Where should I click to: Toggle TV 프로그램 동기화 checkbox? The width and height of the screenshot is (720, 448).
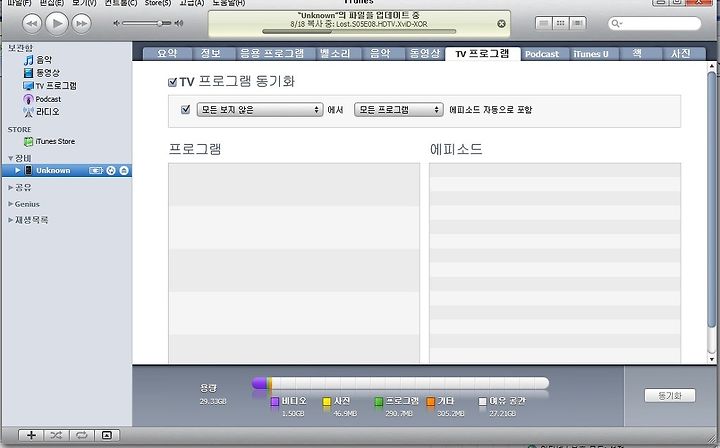173,82
